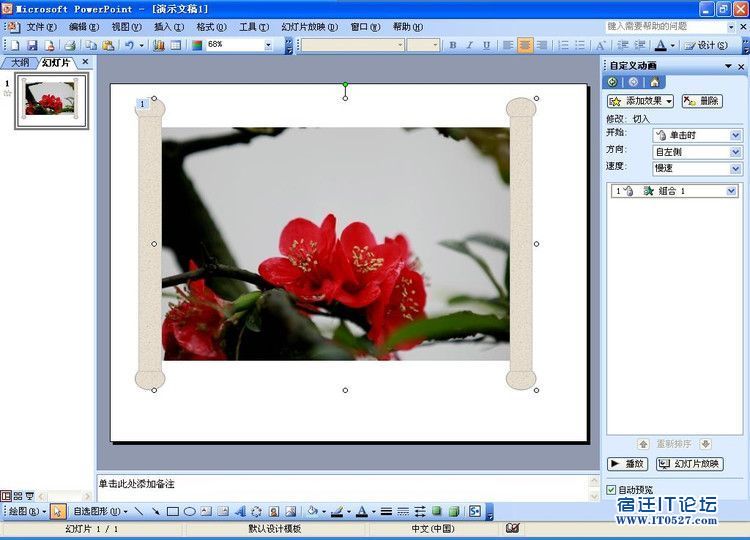Apply numbered list formatting
Image resolution: width=750 pixels, height=540 pixels.
pyautogui.click(x=563, y=45)
